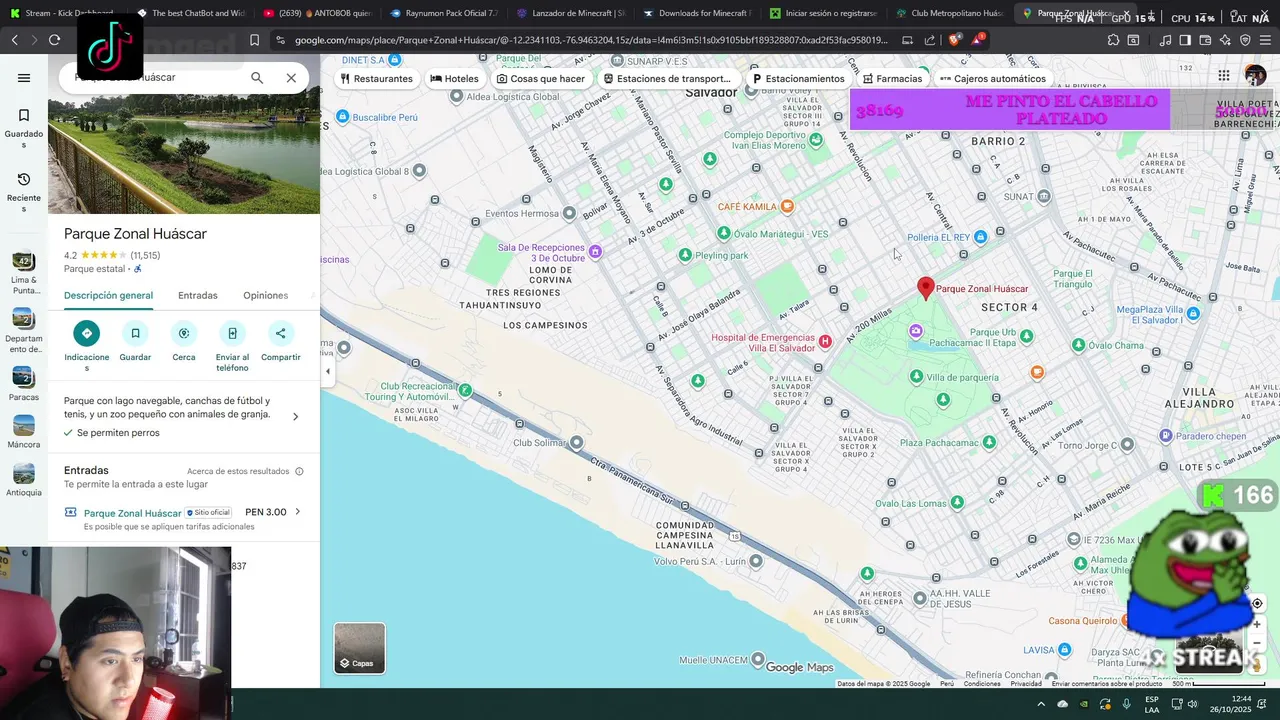The height and width of the screenshot is (720, 1280).
Task: Click the red Parque Zonal Huáscar pin
Action: [x=926, y=289]
